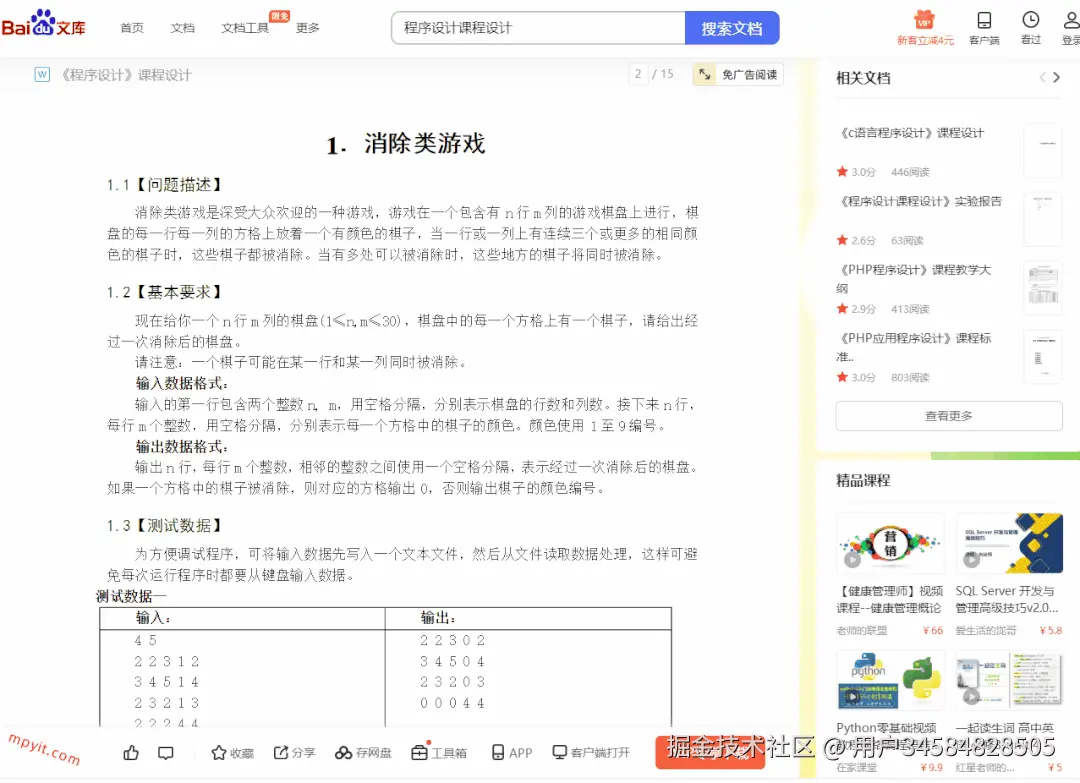The width and height of the screenshot is (1080, 783).
Task: Open the VIP 新客立减4元 offer icon
Action: tap(924, 28)
